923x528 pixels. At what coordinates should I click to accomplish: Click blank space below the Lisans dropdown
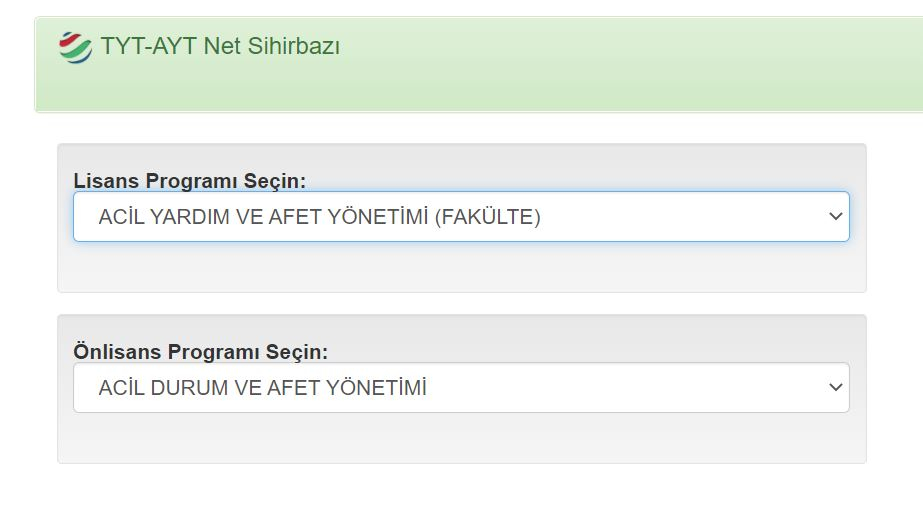(460, 267)
